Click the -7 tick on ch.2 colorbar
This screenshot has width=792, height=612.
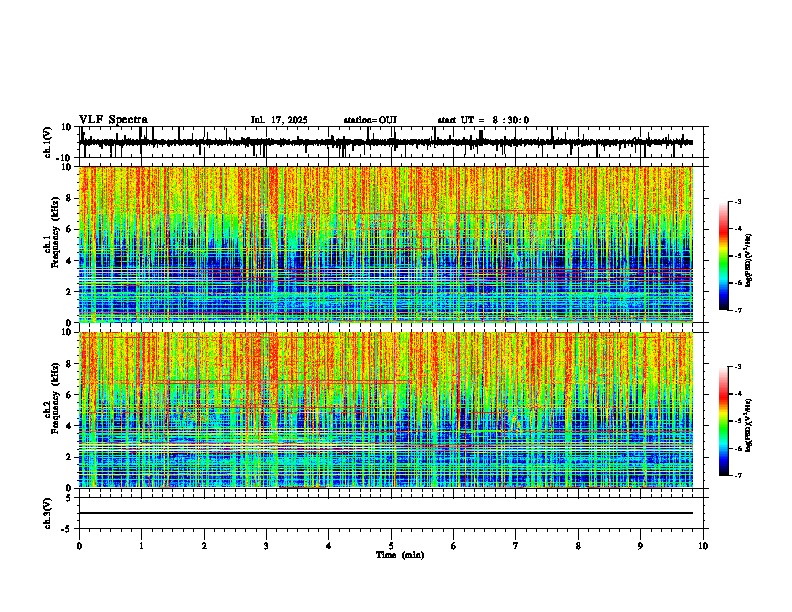737,476
